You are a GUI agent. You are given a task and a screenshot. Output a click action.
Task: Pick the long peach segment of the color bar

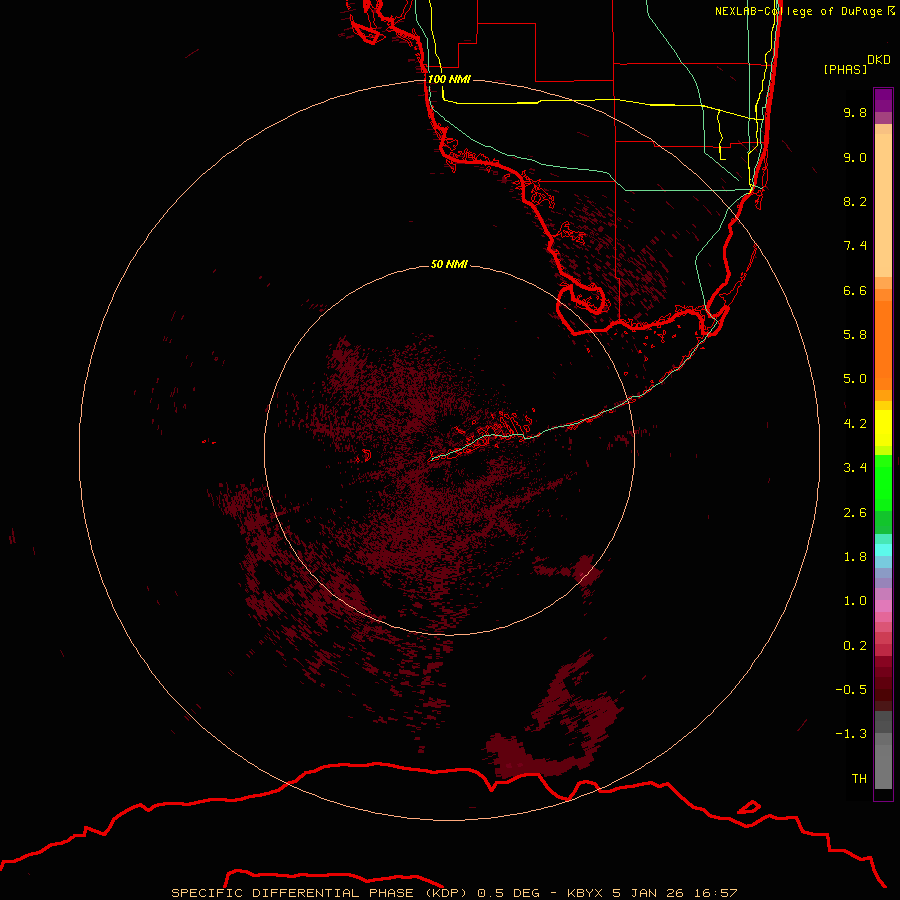883,205
